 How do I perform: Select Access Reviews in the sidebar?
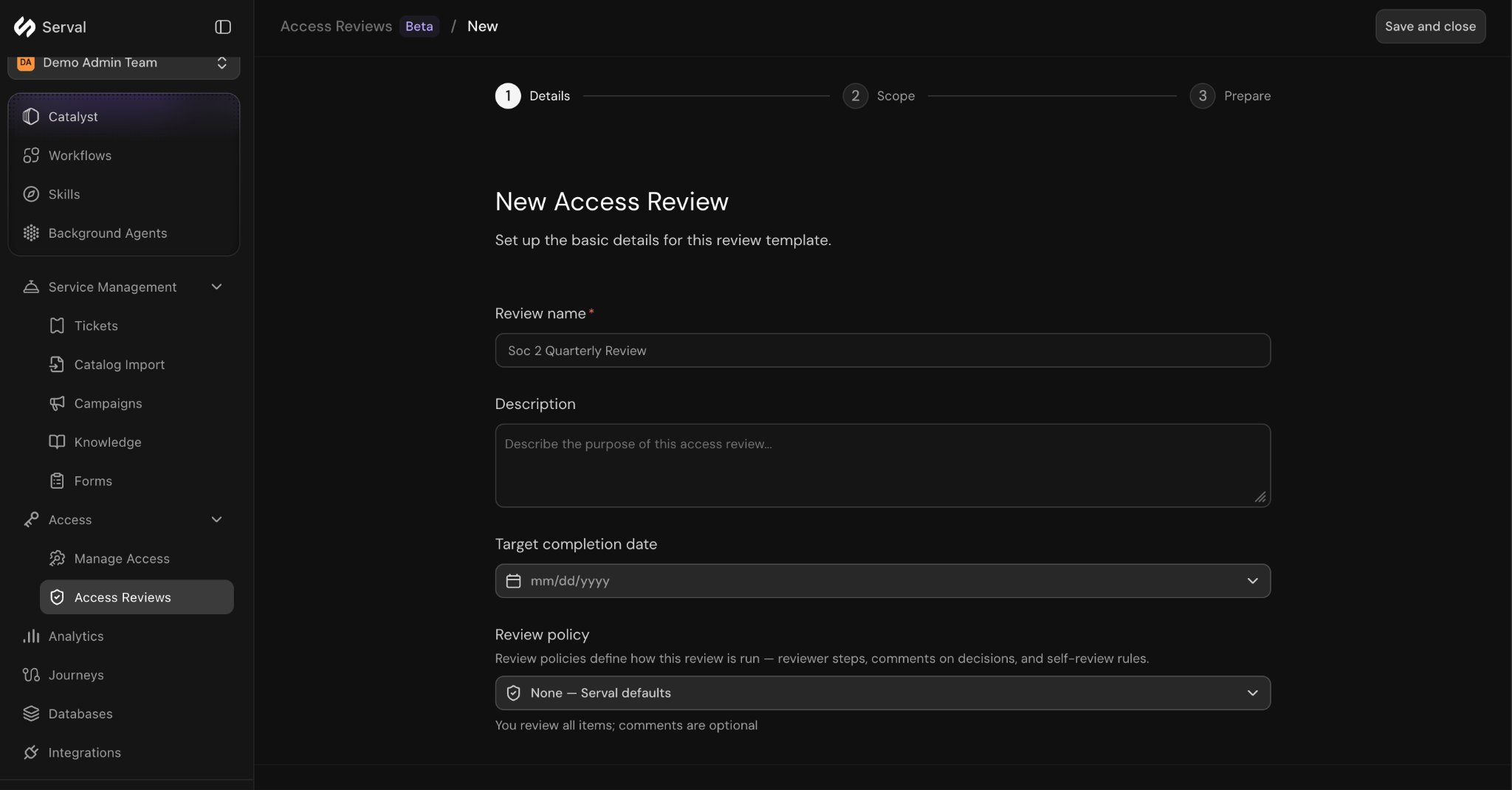137,597
